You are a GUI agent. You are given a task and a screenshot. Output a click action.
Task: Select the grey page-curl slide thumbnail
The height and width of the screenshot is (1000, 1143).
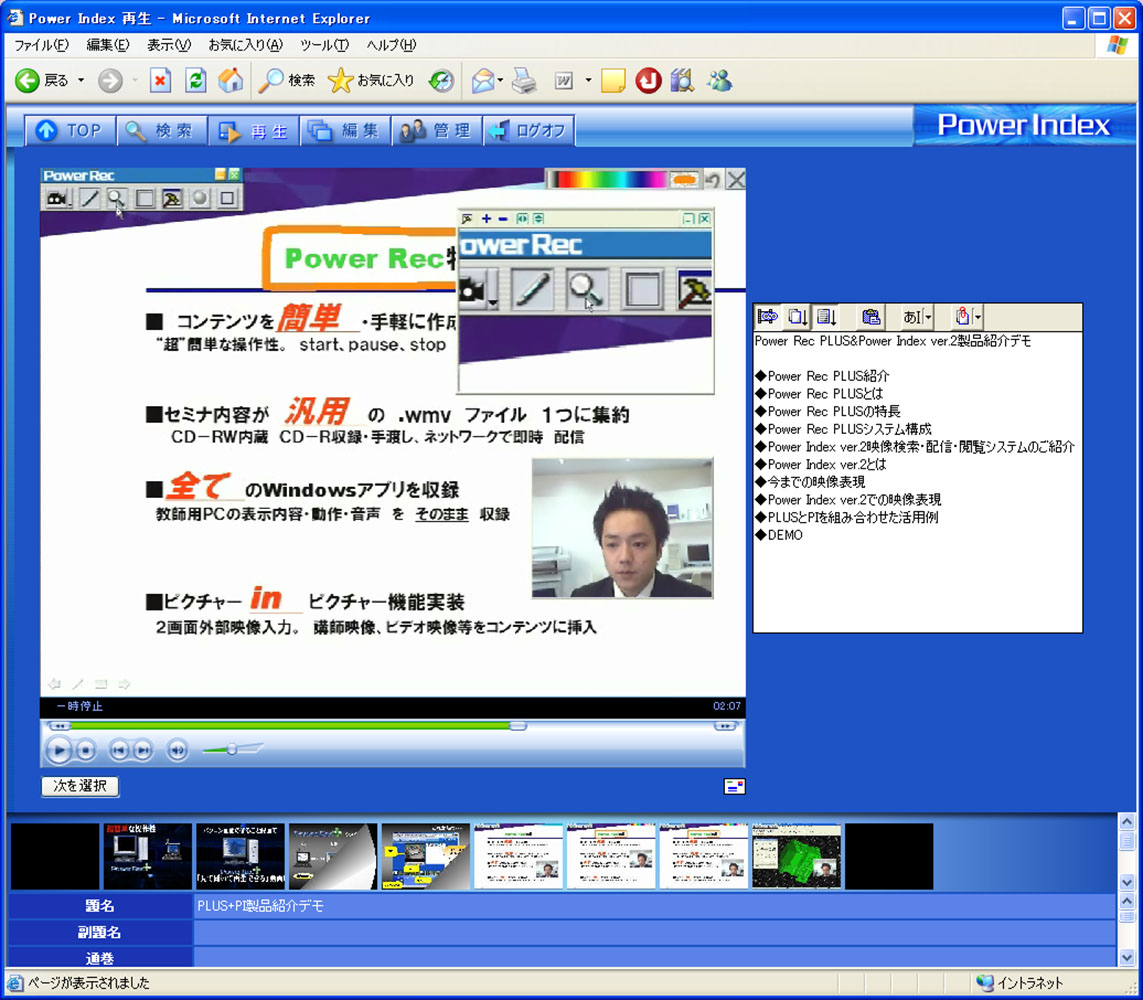pos(333,856)
